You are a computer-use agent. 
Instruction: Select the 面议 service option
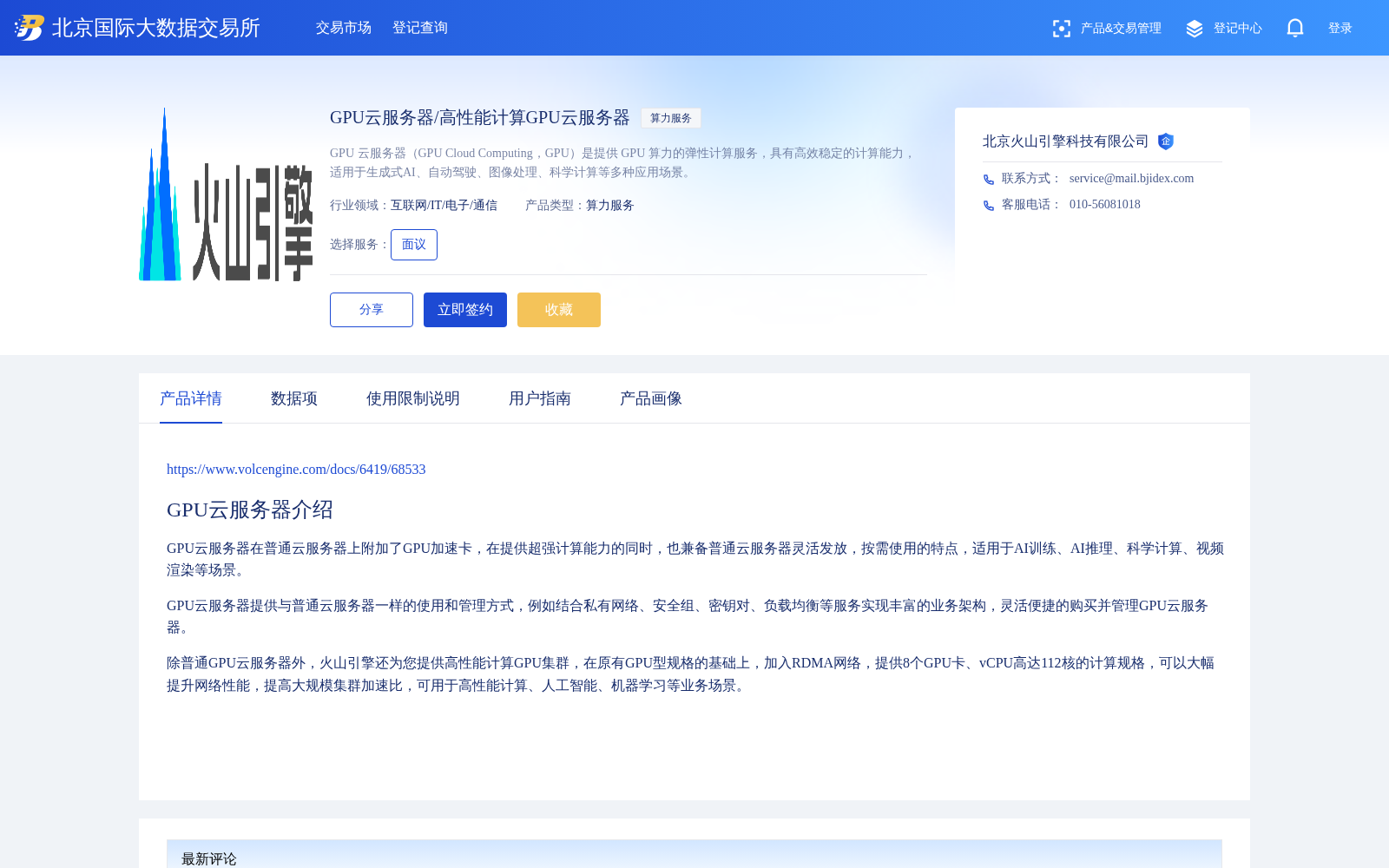[414, 245]
